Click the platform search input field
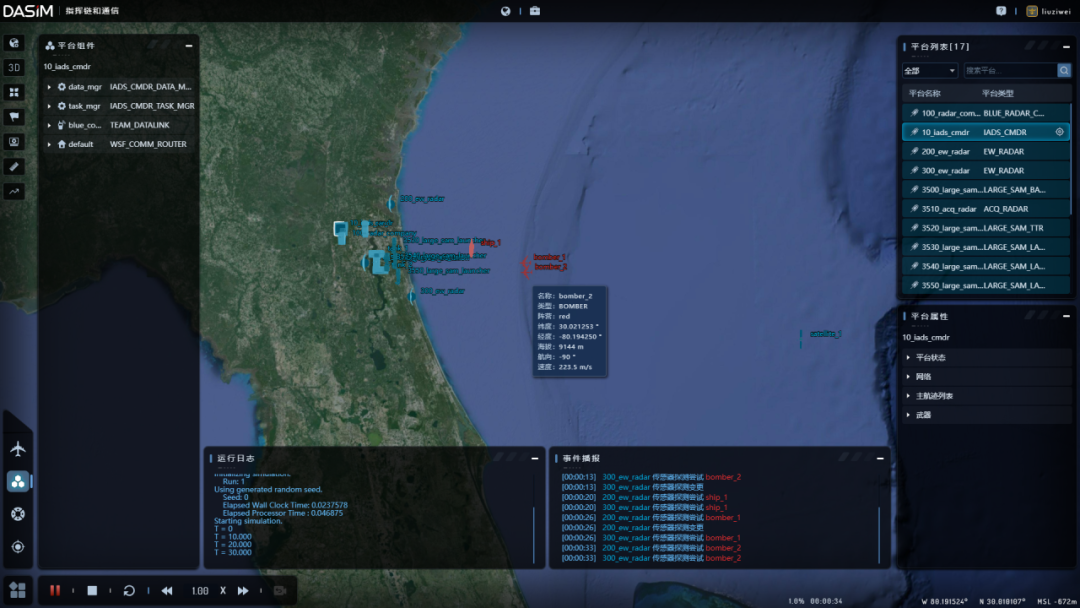This screenshot has height=608, width=1080. (1010, 70)
